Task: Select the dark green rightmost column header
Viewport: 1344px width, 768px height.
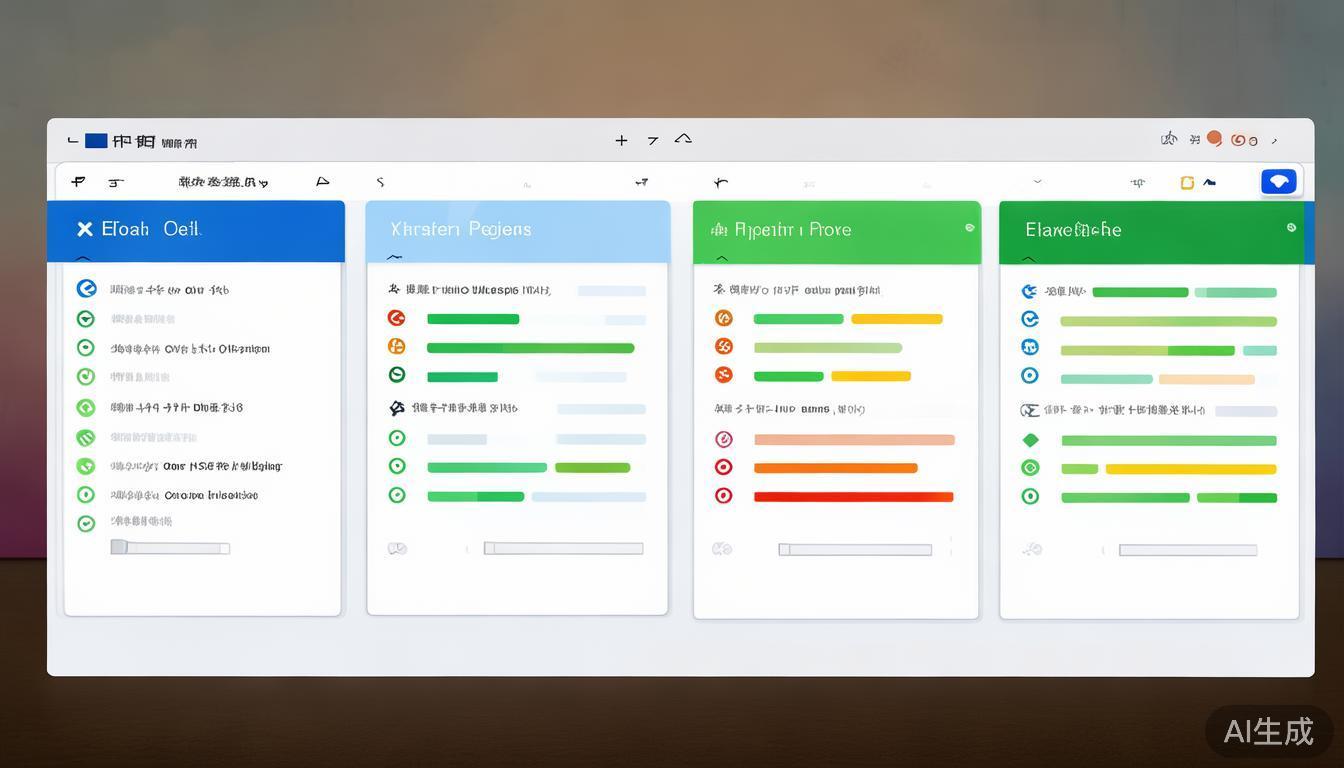Action: point(1150,230)
